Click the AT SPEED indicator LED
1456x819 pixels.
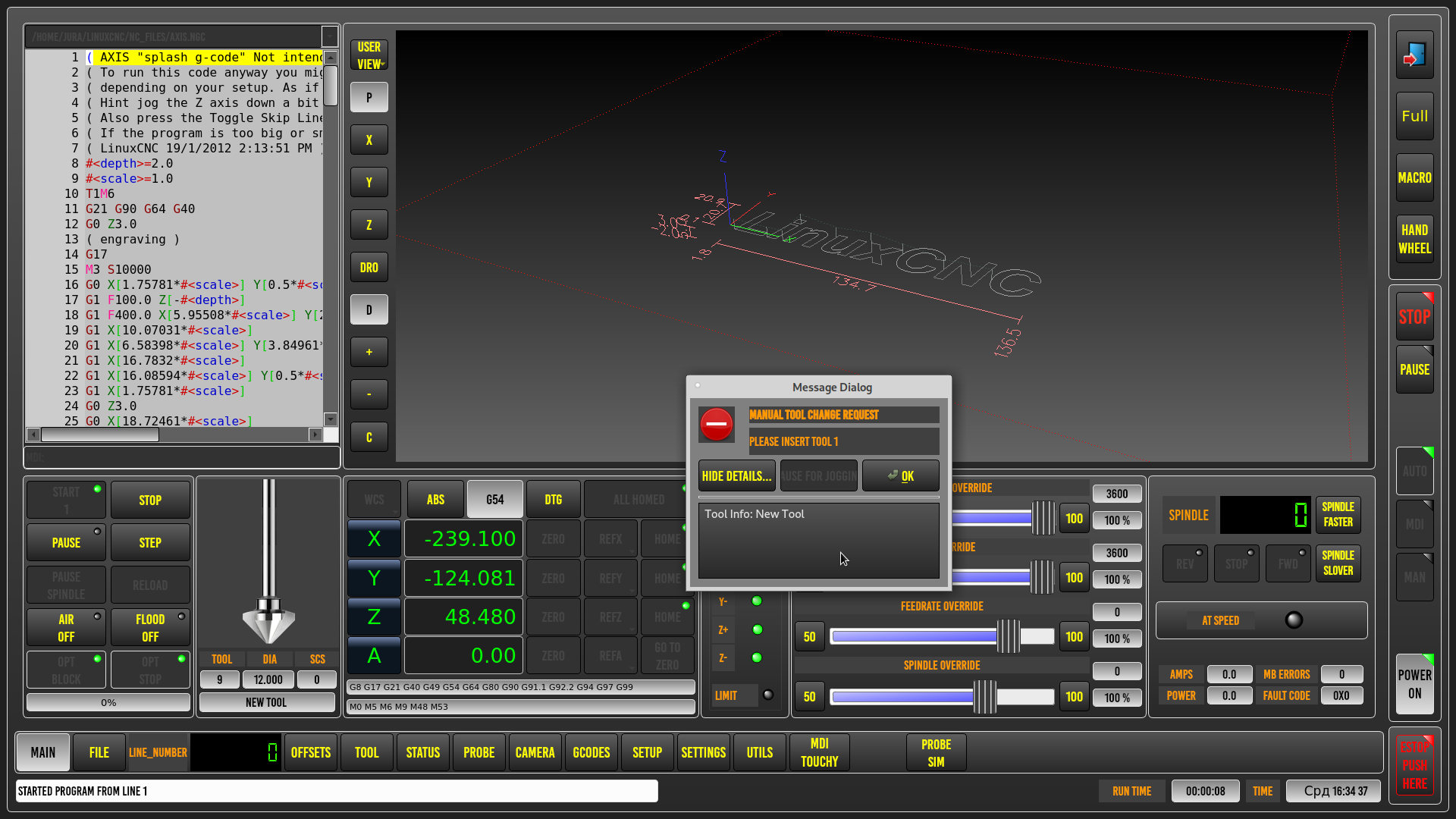point(1294,620)
